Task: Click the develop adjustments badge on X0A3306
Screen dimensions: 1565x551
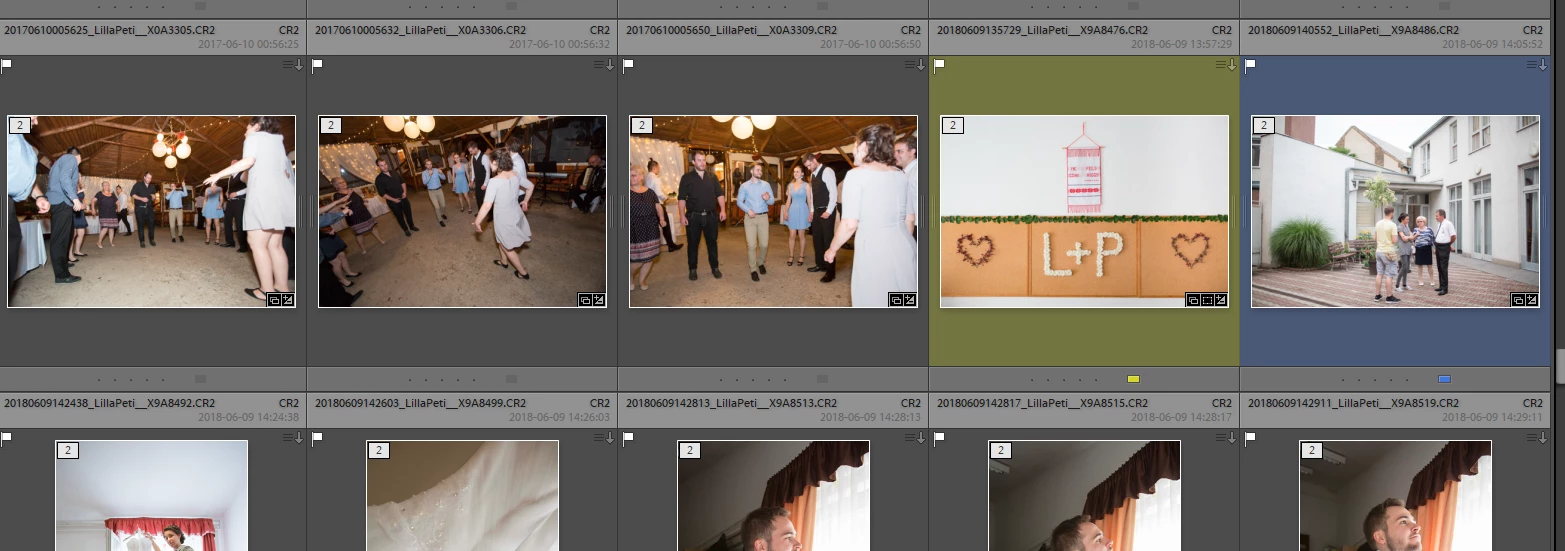Action: click(x=599, y=299)
